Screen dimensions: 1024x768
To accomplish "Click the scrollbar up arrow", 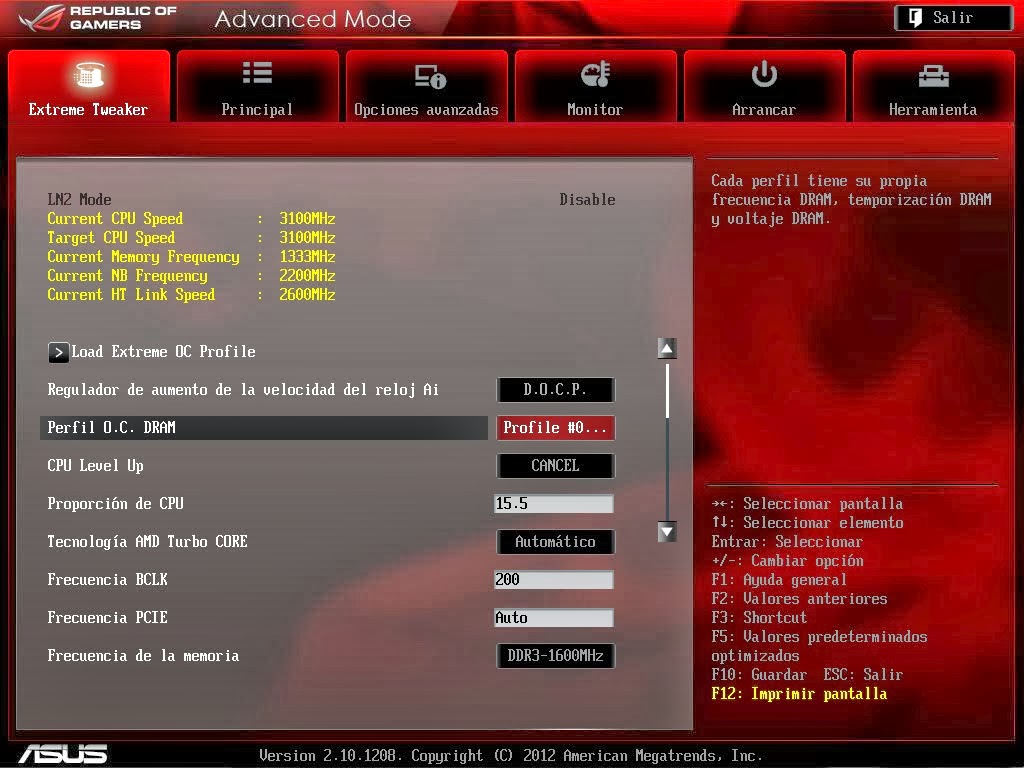I will point(667,349).
